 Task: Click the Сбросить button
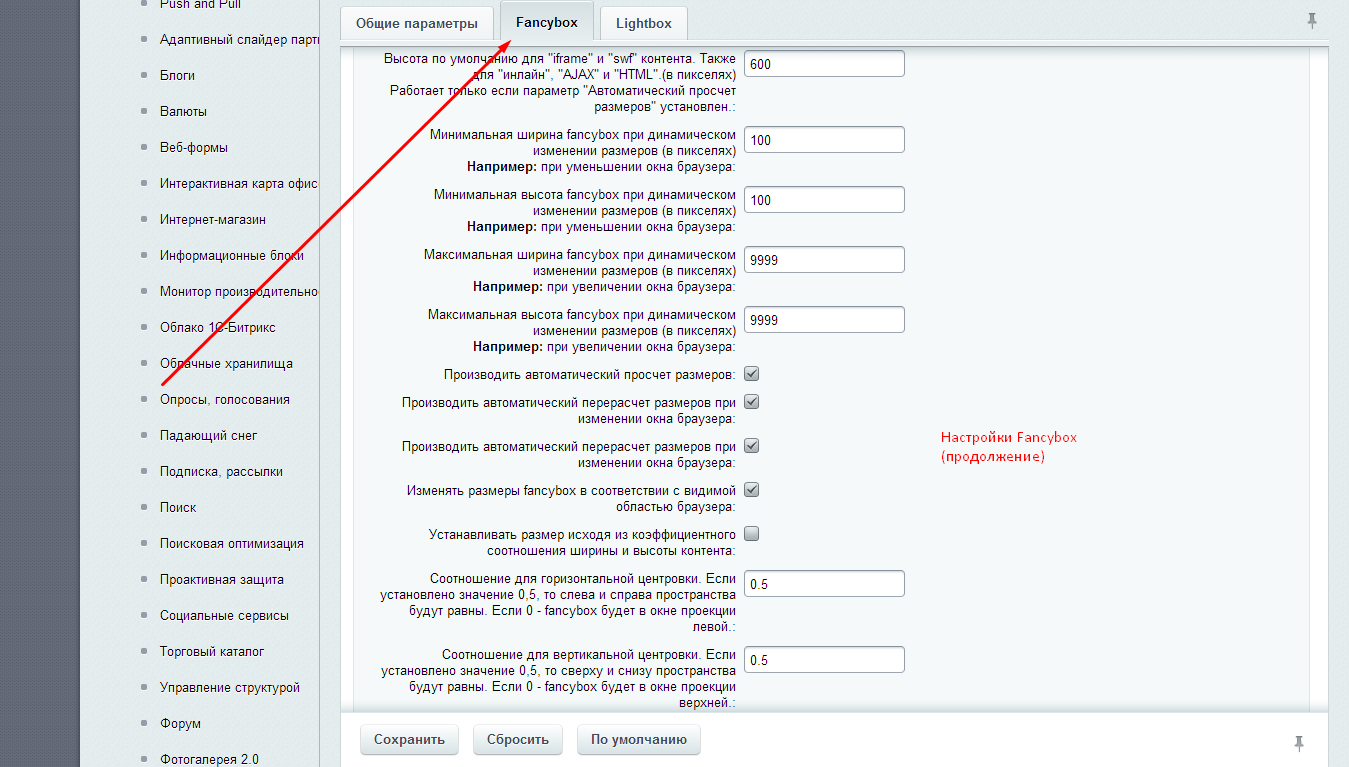point(518,740)
